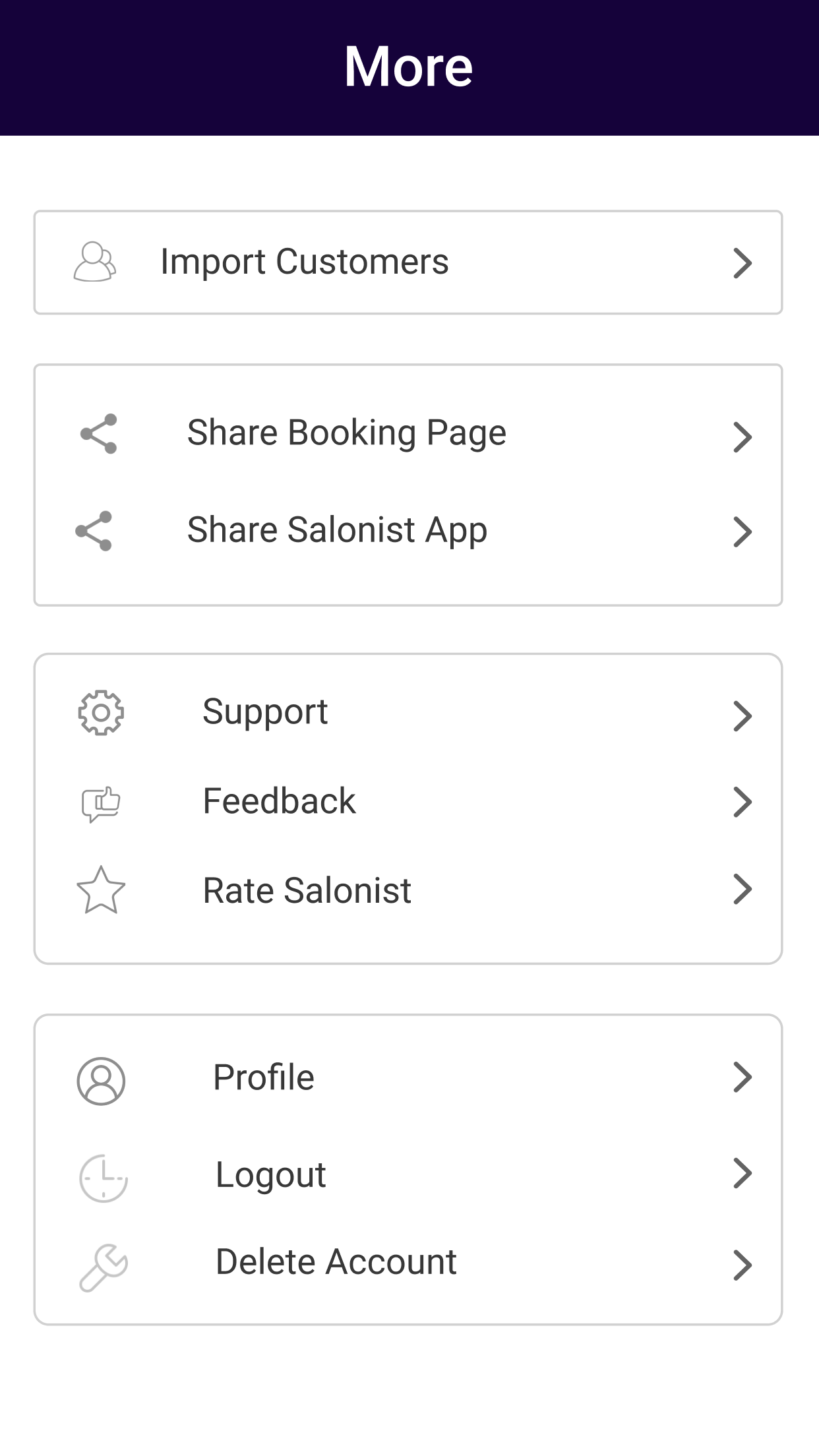Image resolution: width=819 pixels, height=1456 pixels.
Task: Open Import Customers via its chevron arrow
Action: click(743, 263)
